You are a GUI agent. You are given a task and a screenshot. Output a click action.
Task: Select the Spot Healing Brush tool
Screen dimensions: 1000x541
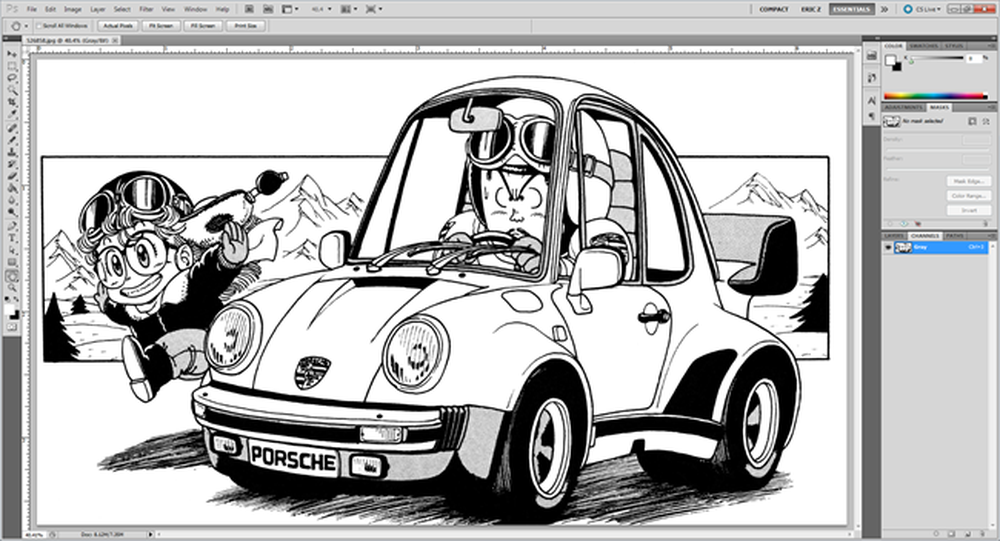pyautogui.click(x=11, y=128)
